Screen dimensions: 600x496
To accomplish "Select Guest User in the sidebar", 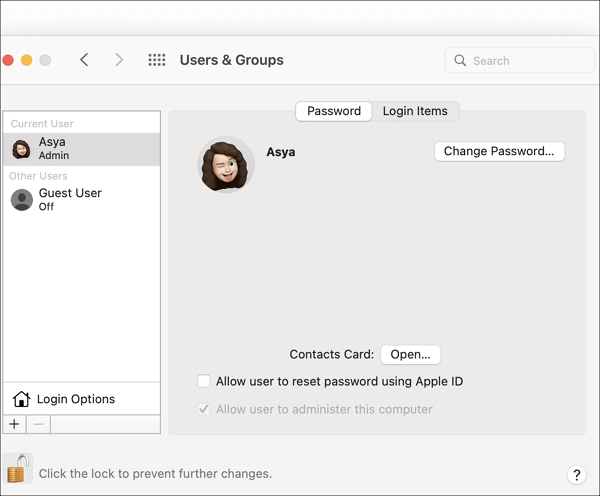I will point(80,199).
